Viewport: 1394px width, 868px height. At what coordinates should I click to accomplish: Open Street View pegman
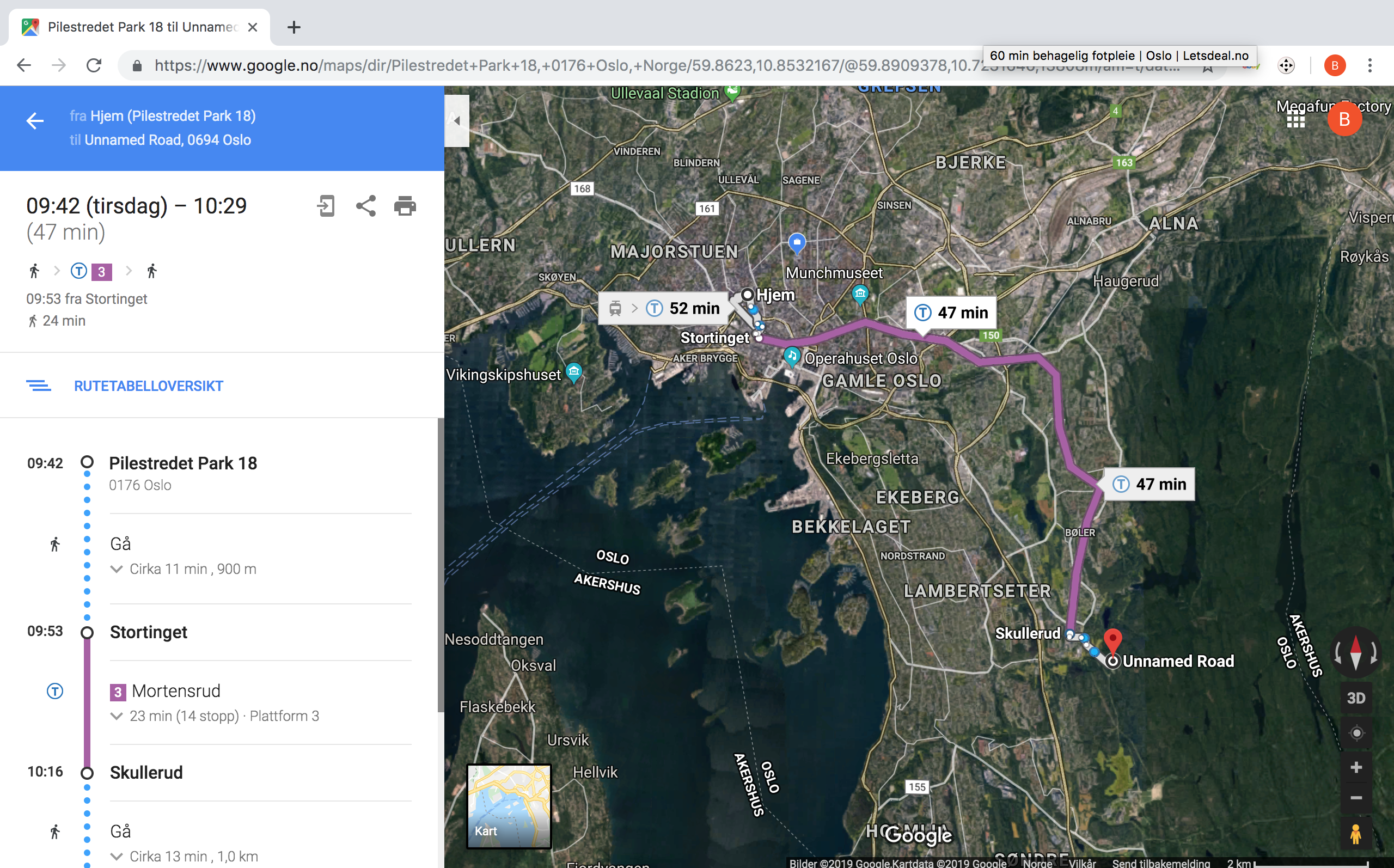click(x=1356, y=834)
